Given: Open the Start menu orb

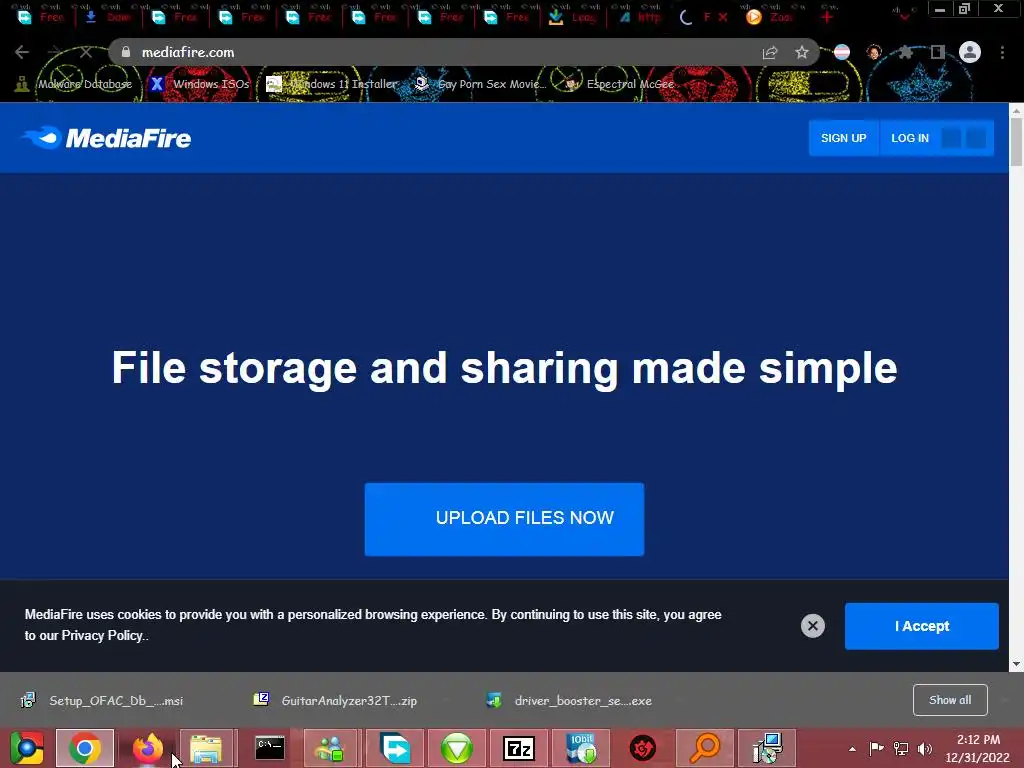Looking at the screenshot, I should [27, 748].
